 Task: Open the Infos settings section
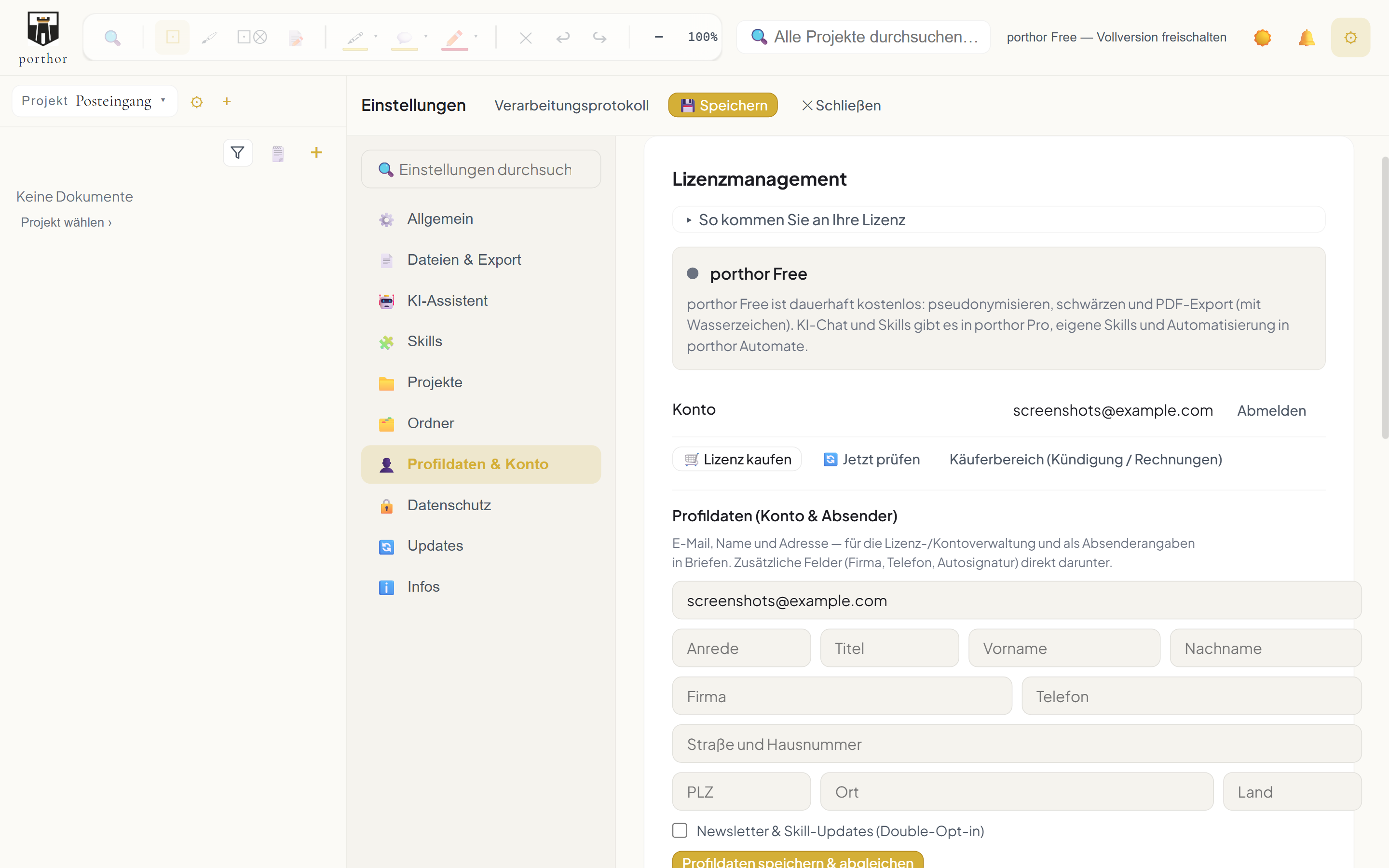tap(481, 587)
